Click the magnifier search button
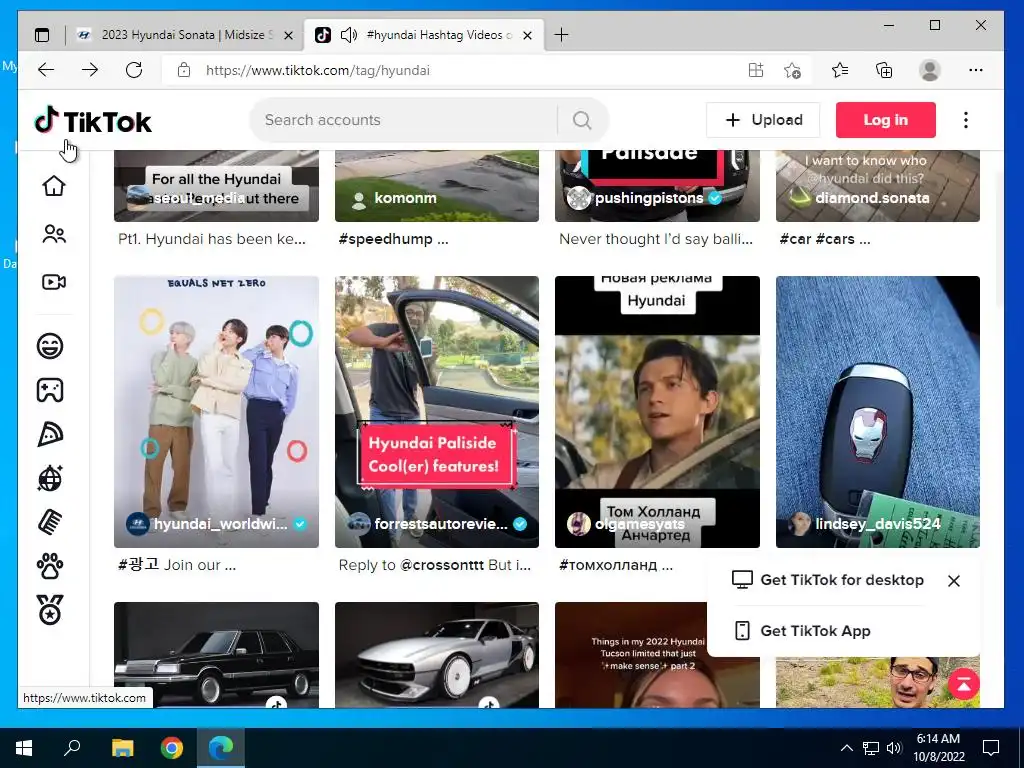1024x768 pixels. tap(582, 120)
